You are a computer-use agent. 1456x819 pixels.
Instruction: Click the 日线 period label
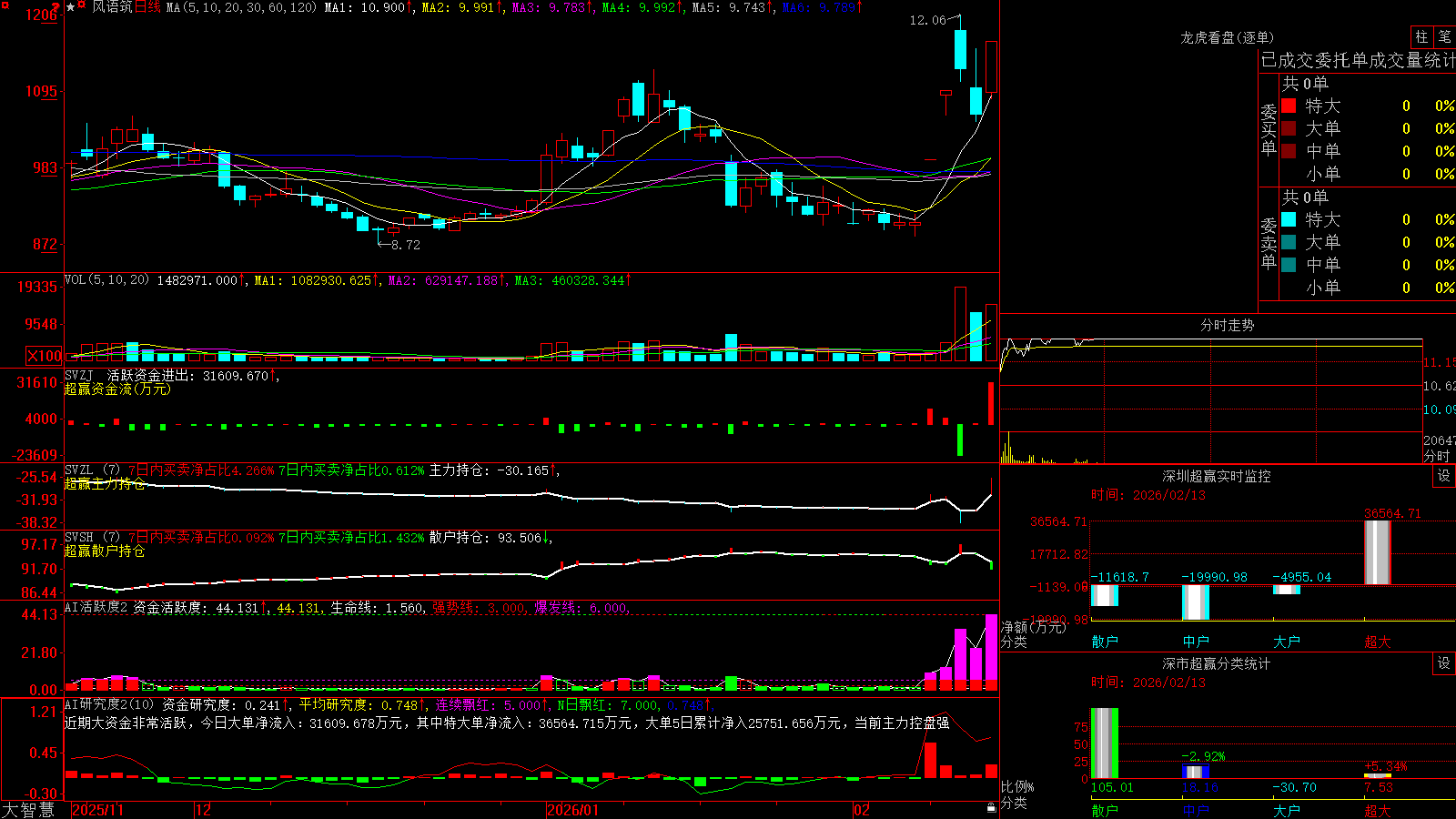pyautogui.click(x=147, y=7)
